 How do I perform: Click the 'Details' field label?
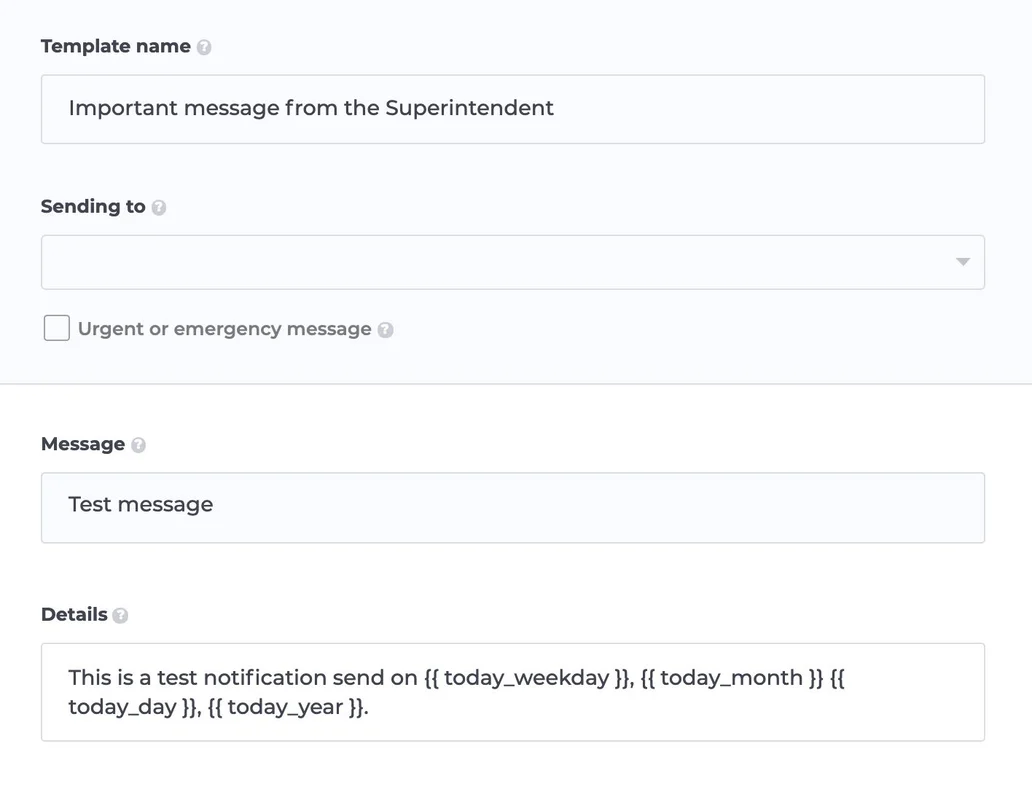[x=74, y=615]
